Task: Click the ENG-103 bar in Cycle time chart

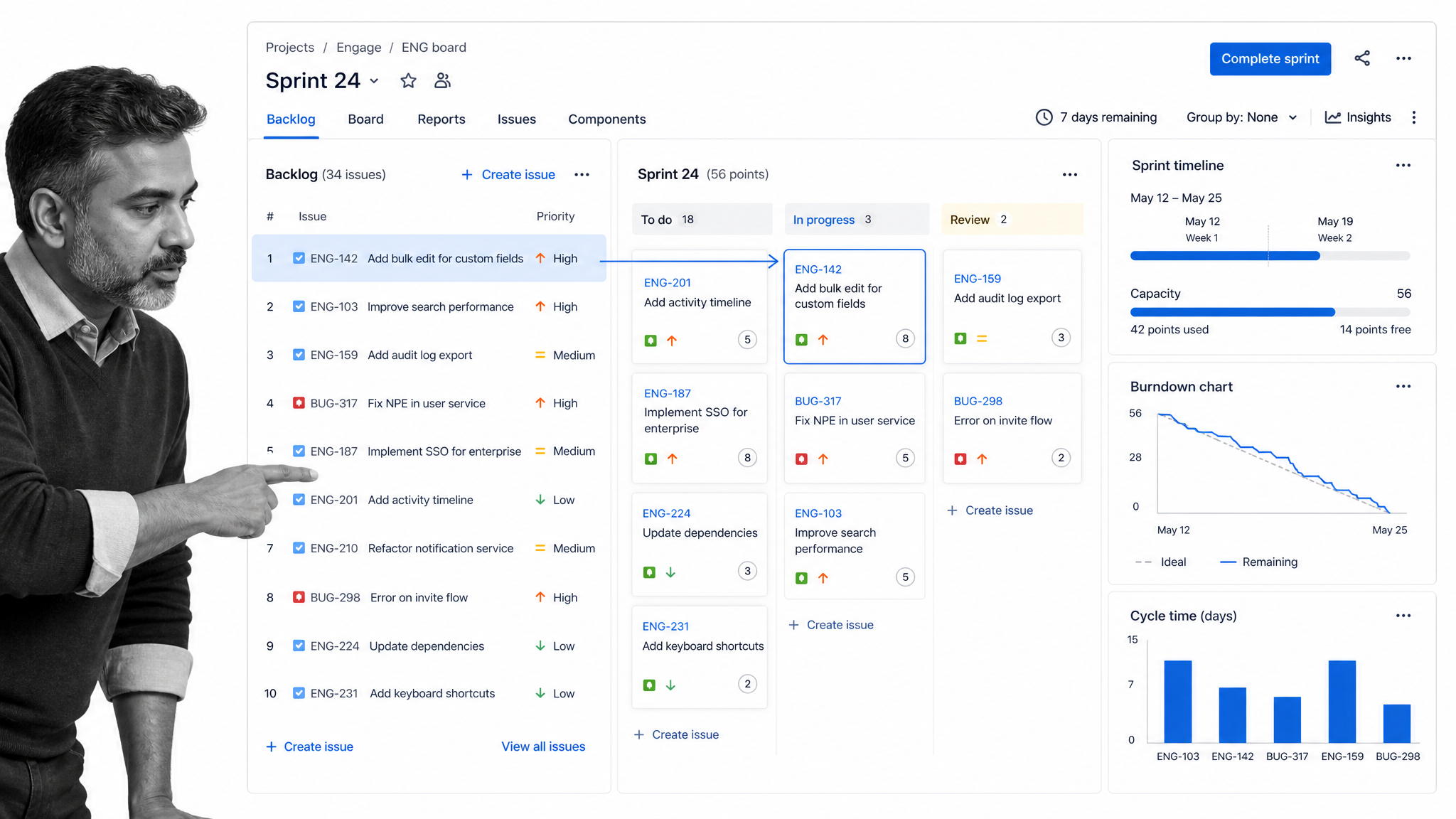Action: pos(1178,702)
